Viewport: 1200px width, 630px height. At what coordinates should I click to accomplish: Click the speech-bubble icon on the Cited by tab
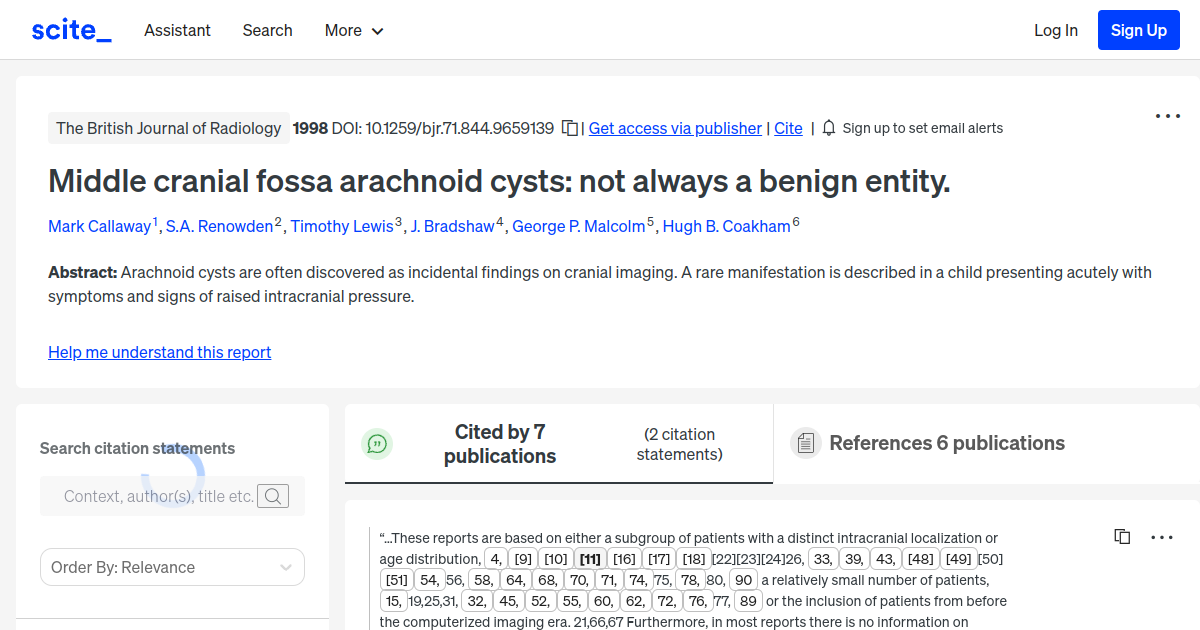tap(377, 443)
